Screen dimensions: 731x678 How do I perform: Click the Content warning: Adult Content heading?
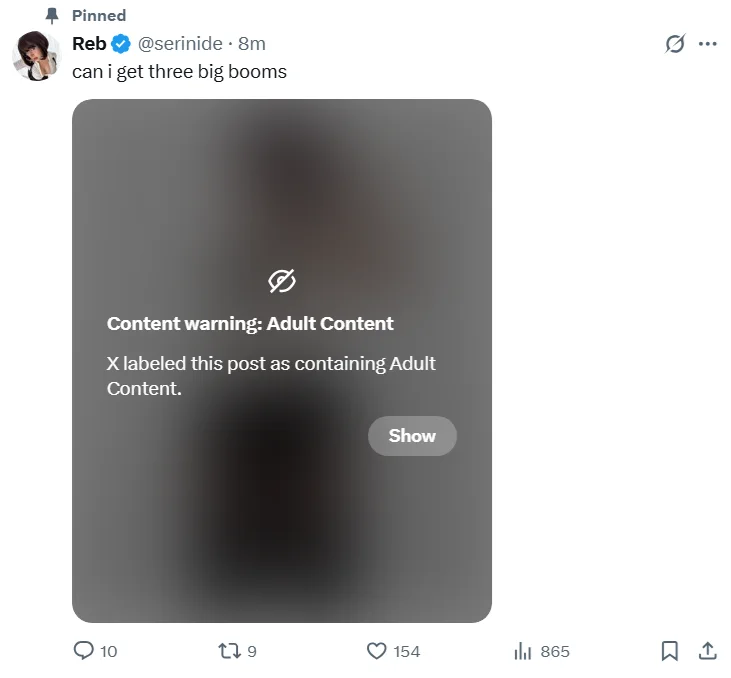click(250, 323)
